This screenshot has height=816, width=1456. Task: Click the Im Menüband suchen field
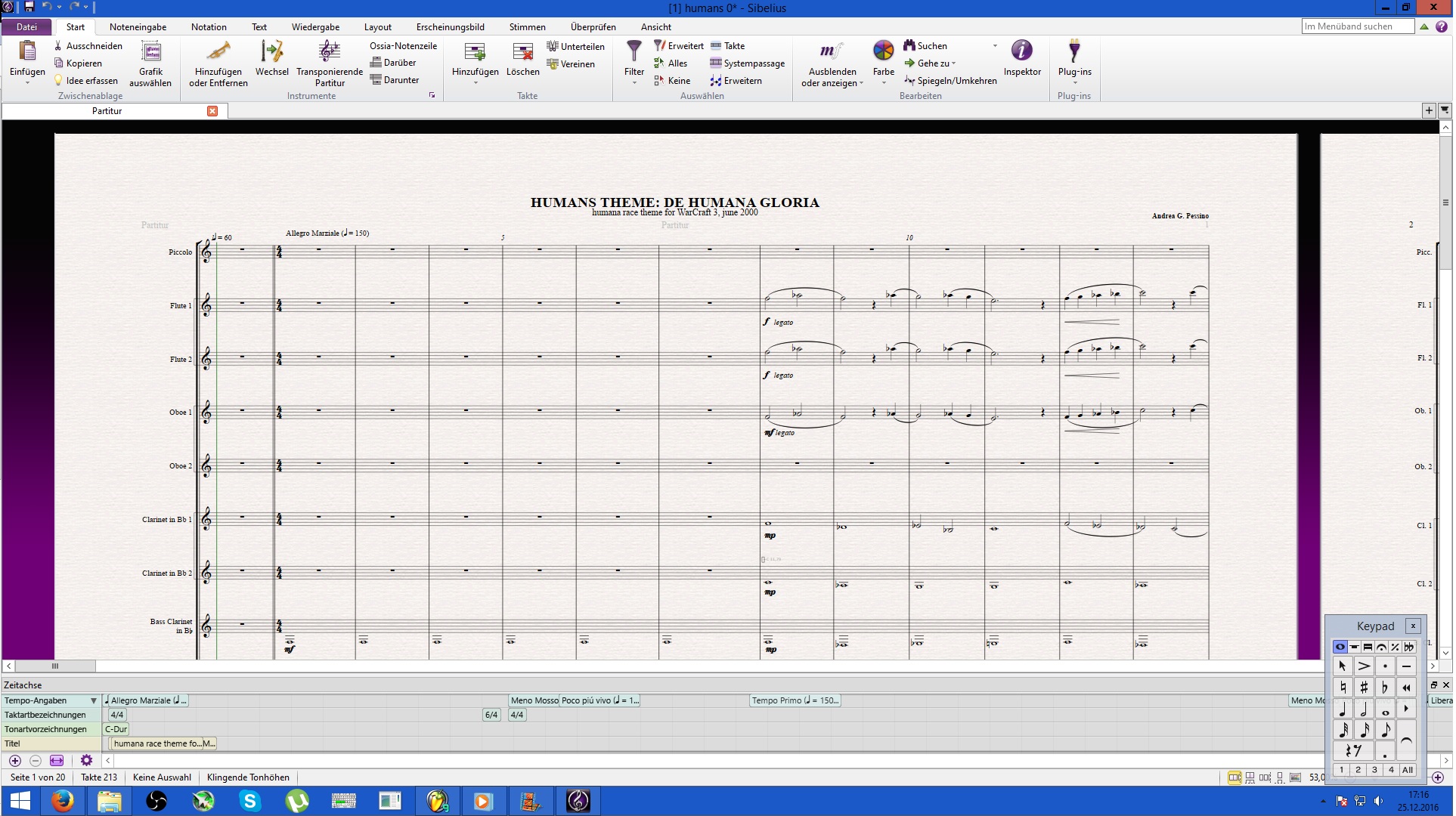(x=1358, y=26)
